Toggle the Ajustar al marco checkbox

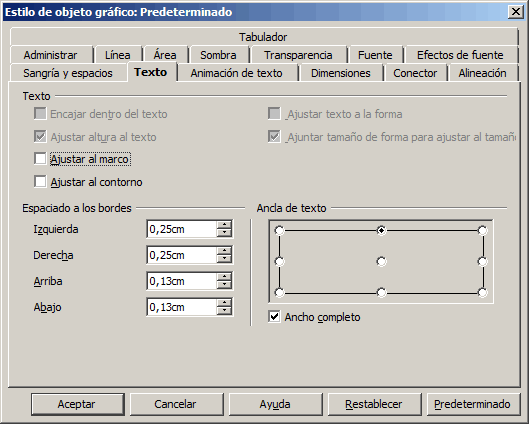pos(40,159)
